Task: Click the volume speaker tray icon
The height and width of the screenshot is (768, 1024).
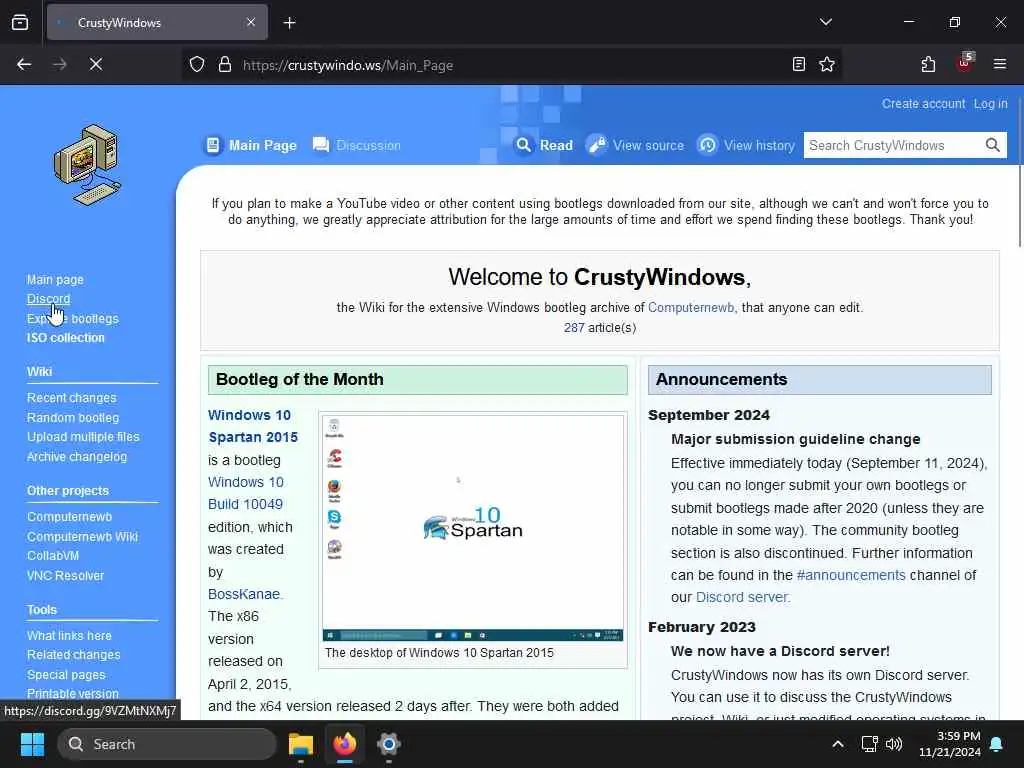Action: [x=893, y=744]
